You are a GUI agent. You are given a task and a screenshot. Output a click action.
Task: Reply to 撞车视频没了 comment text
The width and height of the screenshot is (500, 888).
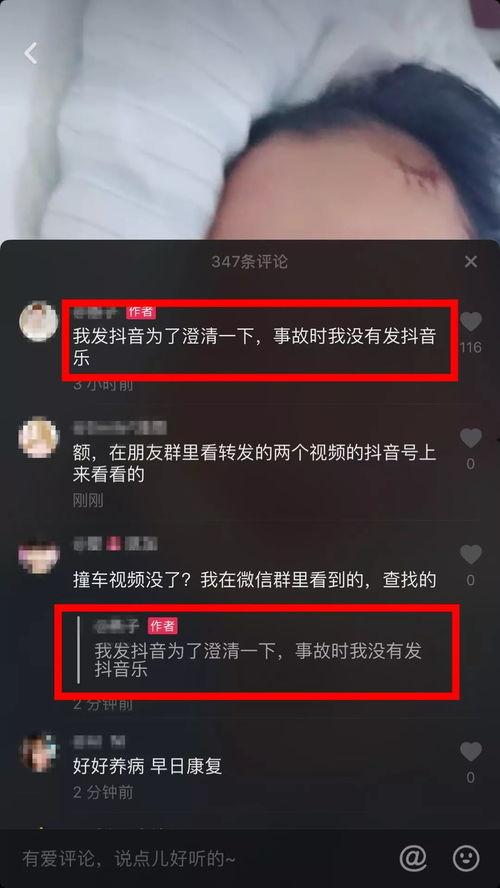(x=254, y=580)
